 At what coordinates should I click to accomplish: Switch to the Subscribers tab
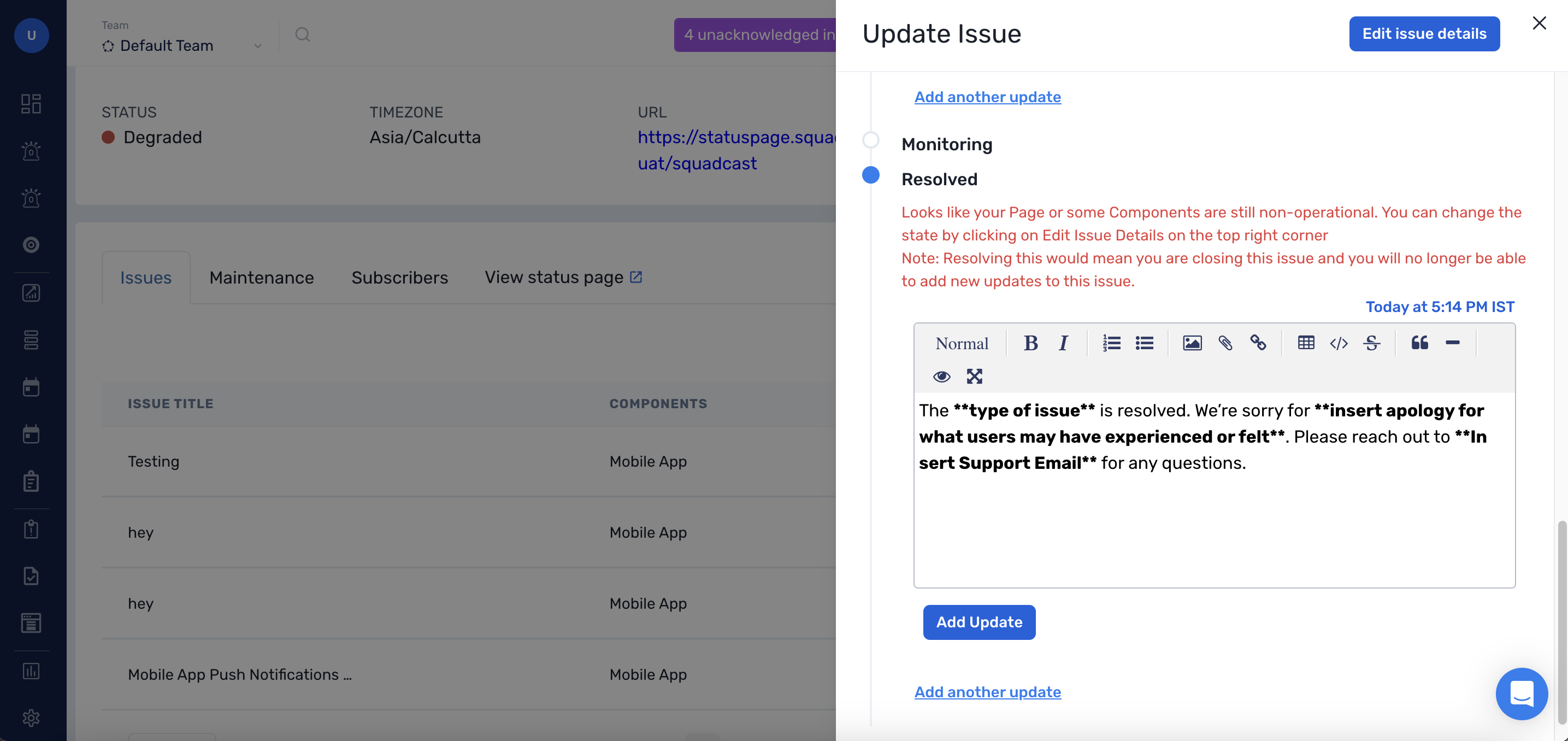pos(399,278)
